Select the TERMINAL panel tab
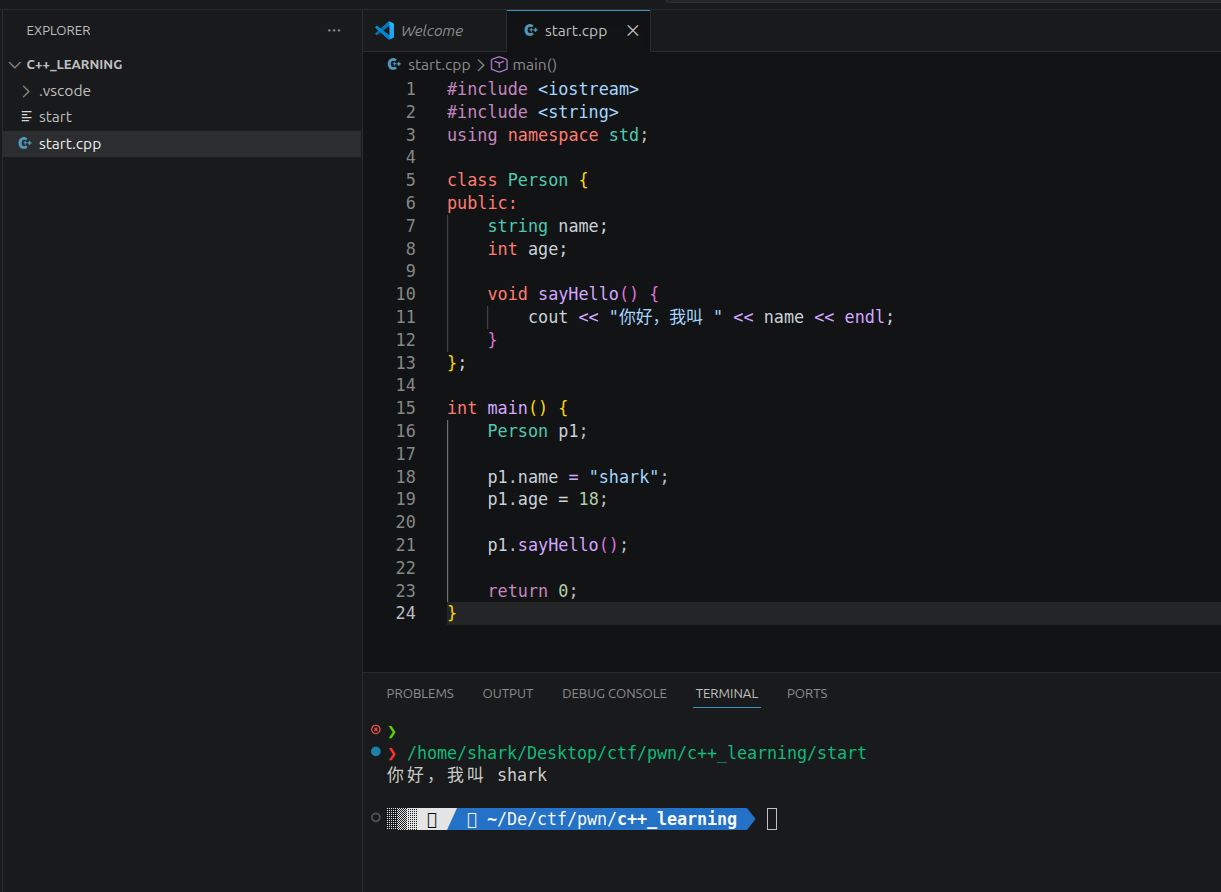Viewport: 1221px width, 892px height. tap(727, 694)
